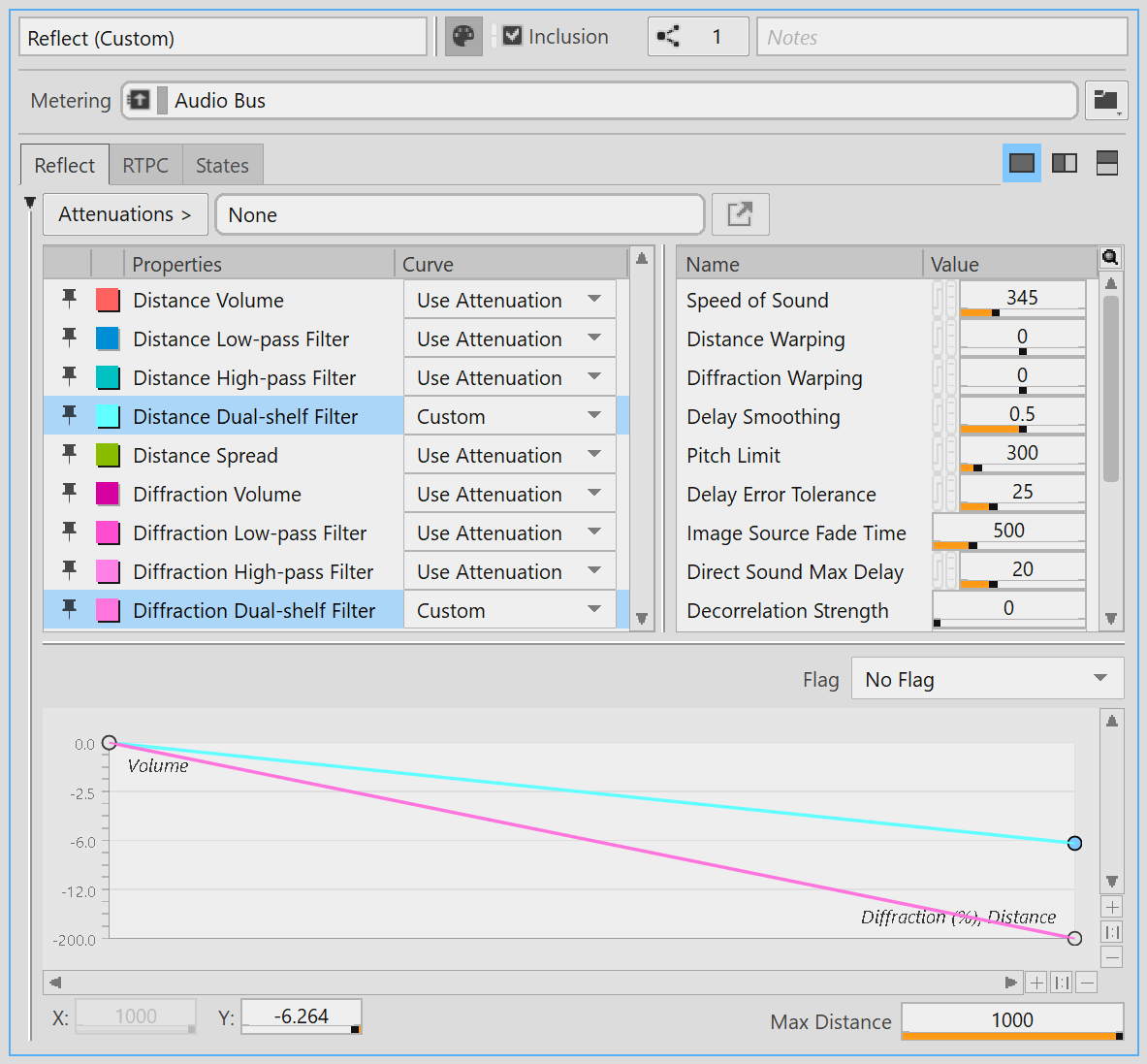Viewport: 1147px width, 1064px height.
Task: Select the side-by-side split layout icon
Action: coord(1065,163)
